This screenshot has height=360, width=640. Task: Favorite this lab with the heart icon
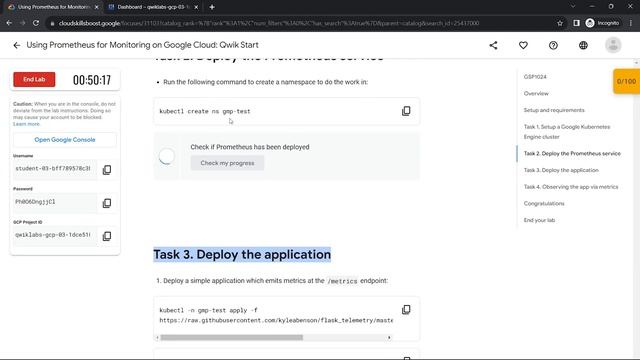523,45
